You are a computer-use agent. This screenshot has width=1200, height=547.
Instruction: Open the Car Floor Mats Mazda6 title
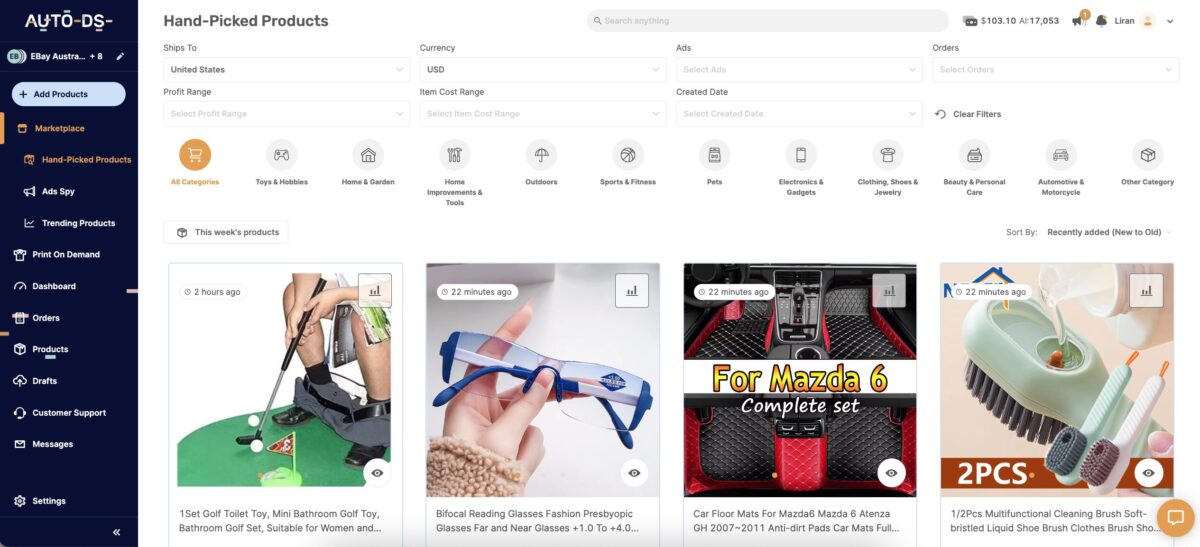[798, 521]
